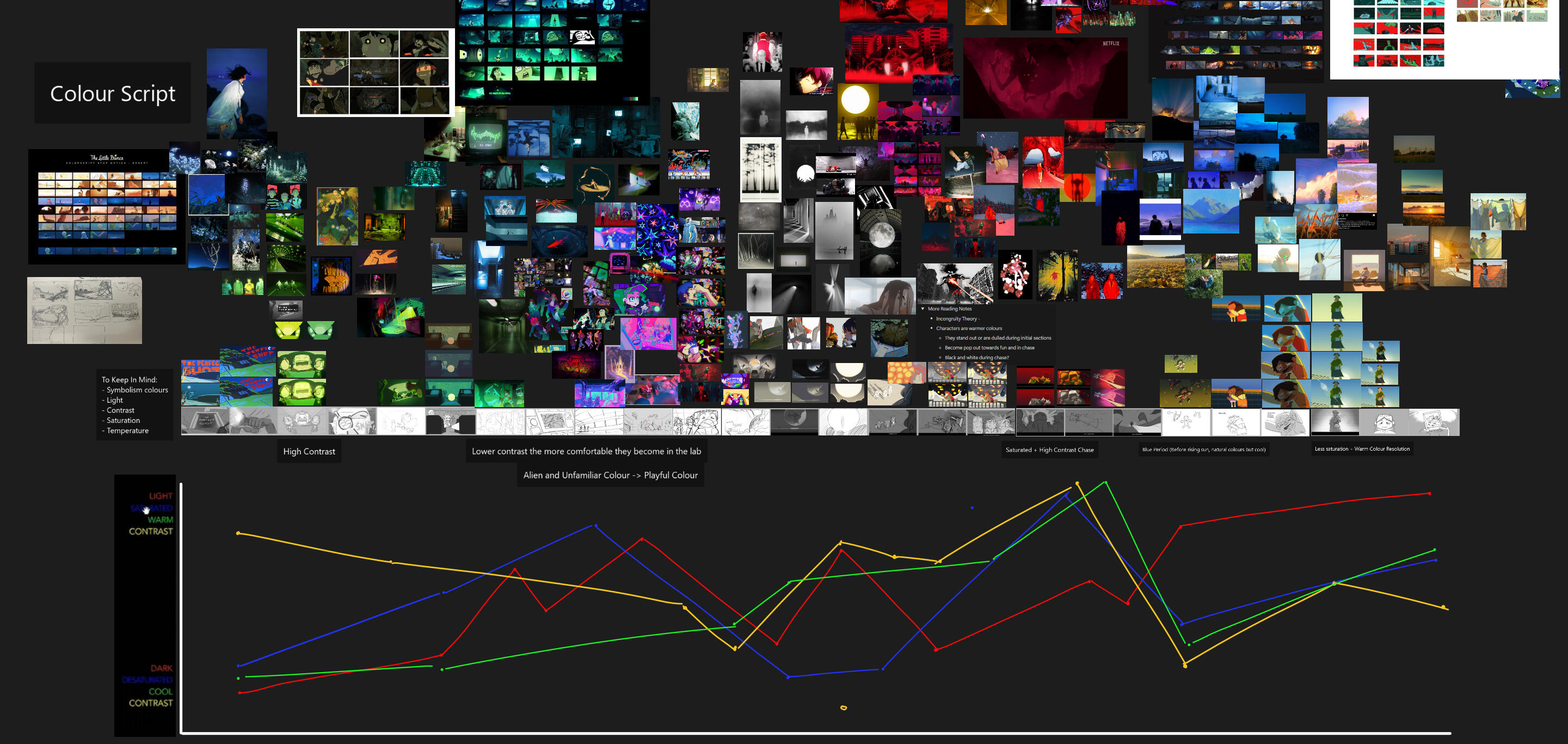Select the dark red Netflix image
This screenshot has height=744, width=1568.
point(1044,78)
